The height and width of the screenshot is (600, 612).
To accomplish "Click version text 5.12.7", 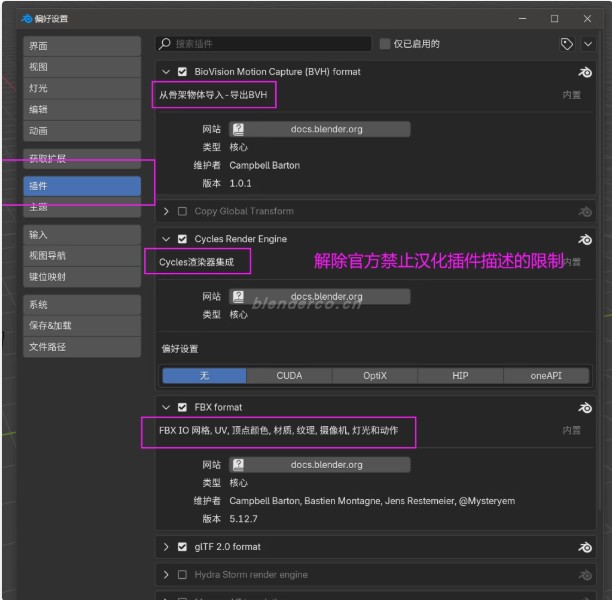I will tap(243, 519).
